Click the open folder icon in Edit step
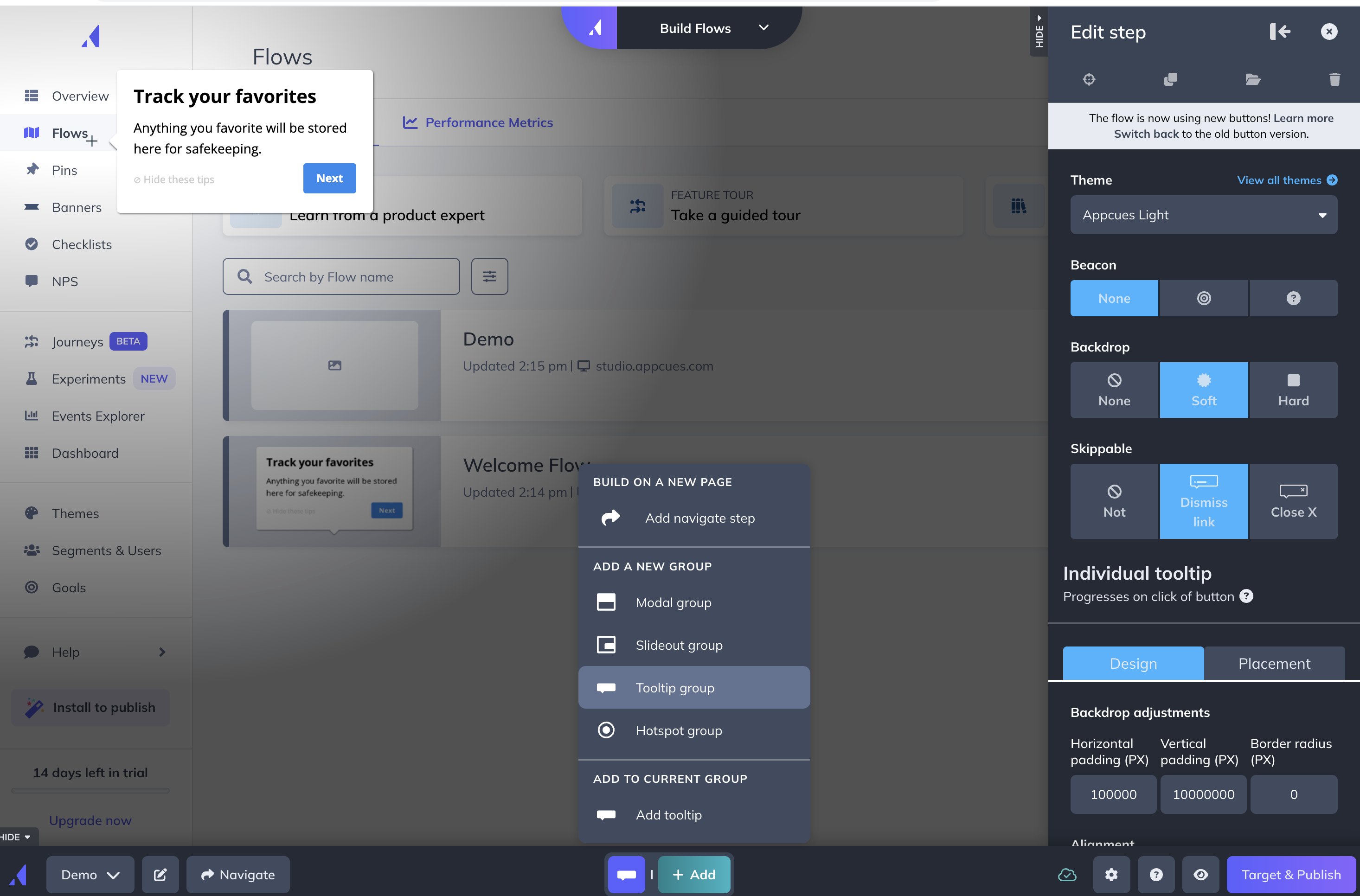 [x=1252, y=79]
